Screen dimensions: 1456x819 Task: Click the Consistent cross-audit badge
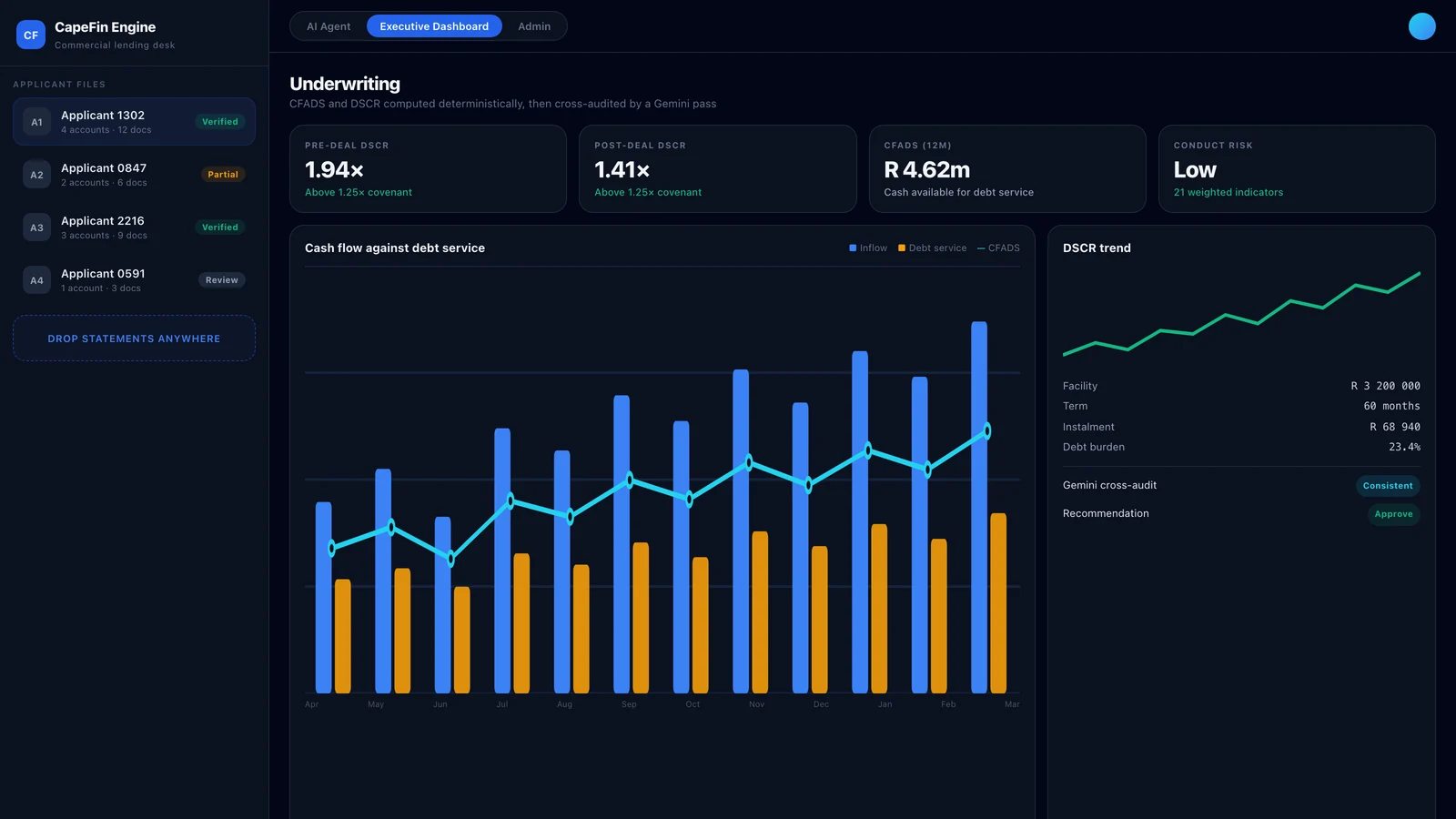1388,486
